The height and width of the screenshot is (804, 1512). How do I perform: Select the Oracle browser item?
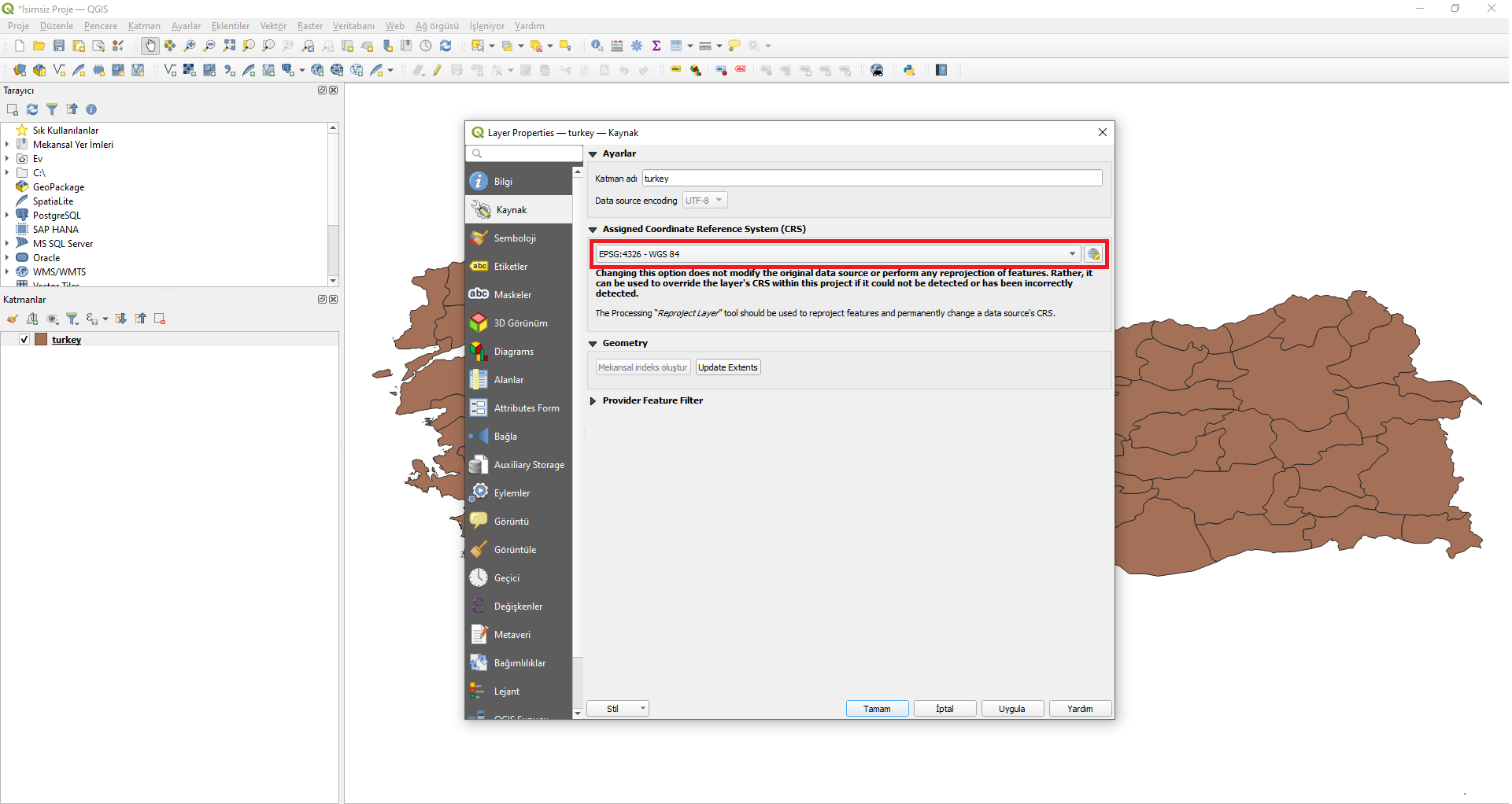tap(46, 258)
